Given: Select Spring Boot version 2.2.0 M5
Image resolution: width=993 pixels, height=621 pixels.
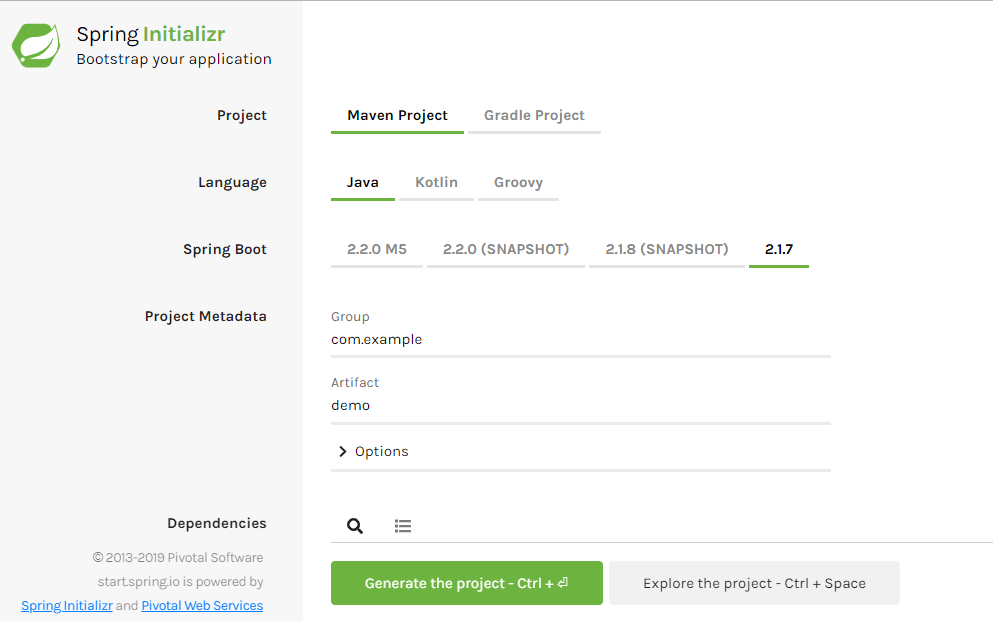Looking at the screenshot, I should click(377, 250).
